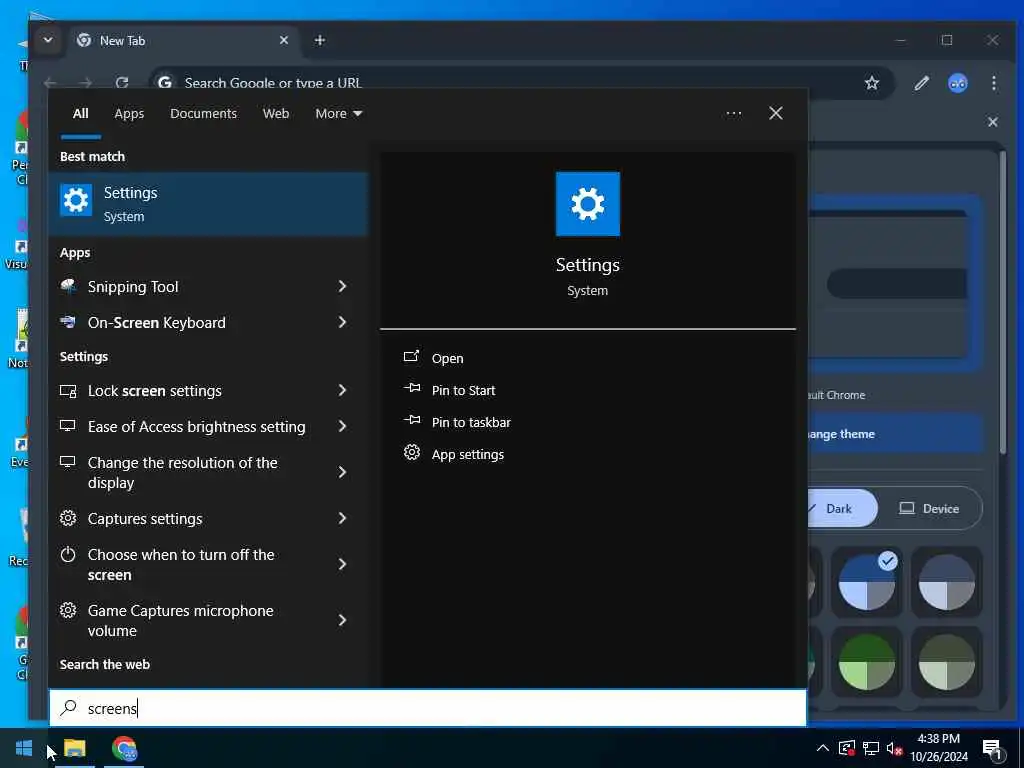Expand Ease of Access brightness arrow
1024x768 pixels.
click(342, 426)
